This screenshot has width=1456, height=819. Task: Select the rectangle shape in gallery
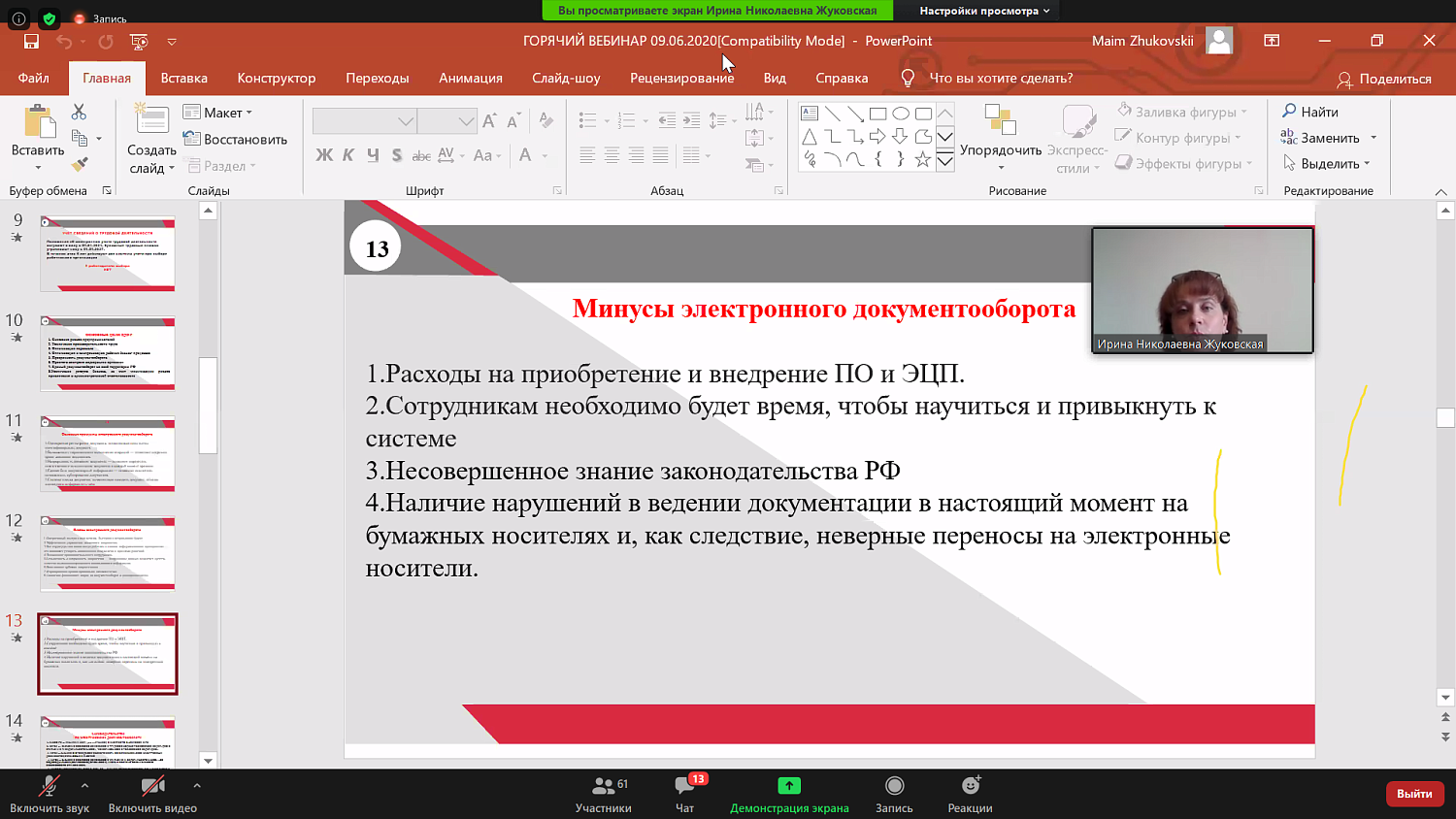coord(877,114)
